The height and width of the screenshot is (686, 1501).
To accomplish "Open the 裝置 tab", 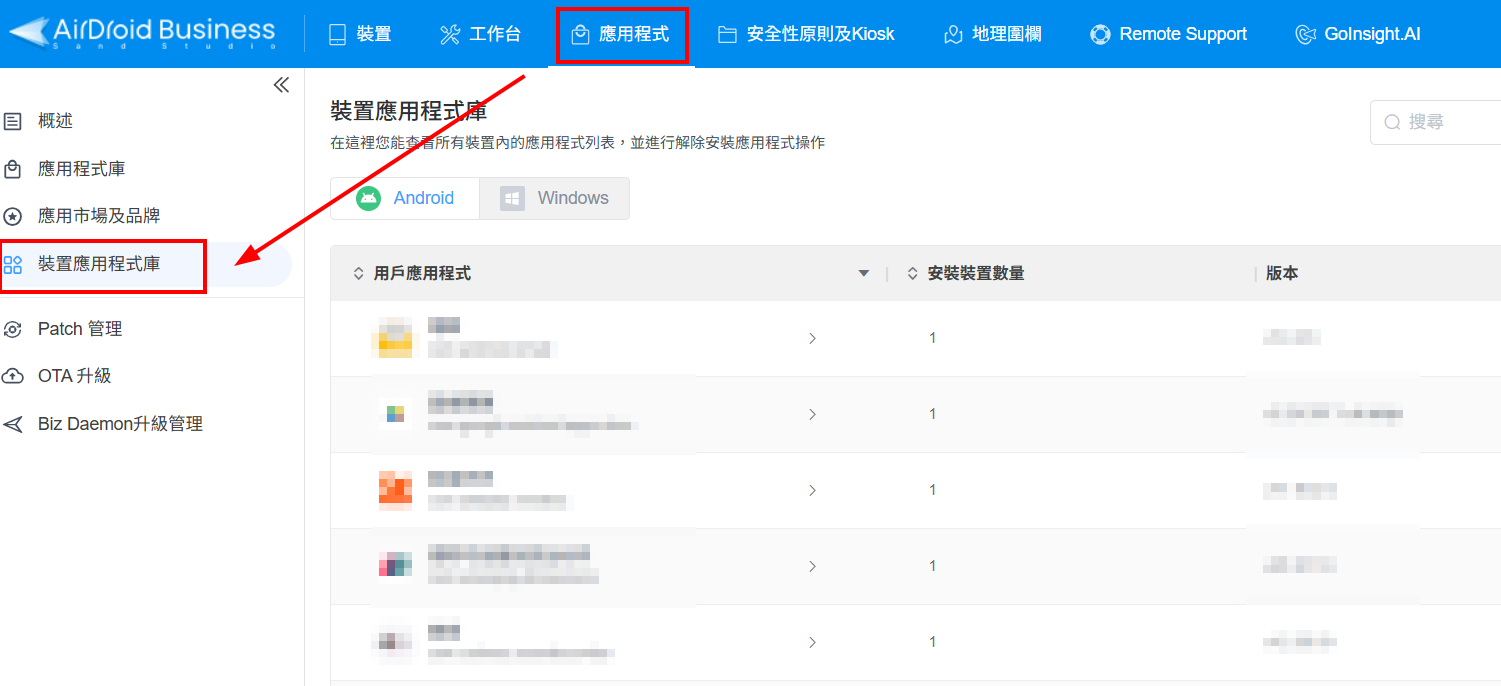I will tap(360, 34).
